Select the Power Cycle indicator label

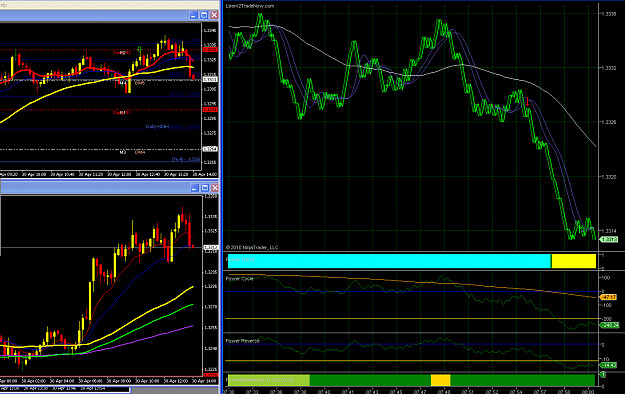[240, 278]
